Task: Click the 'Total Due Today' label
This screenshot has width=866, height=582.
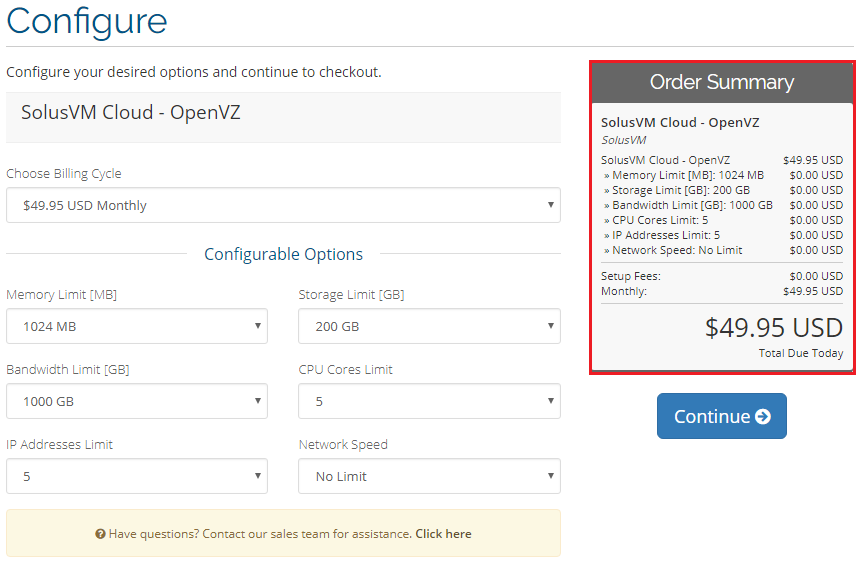Action: click(801, 353)
